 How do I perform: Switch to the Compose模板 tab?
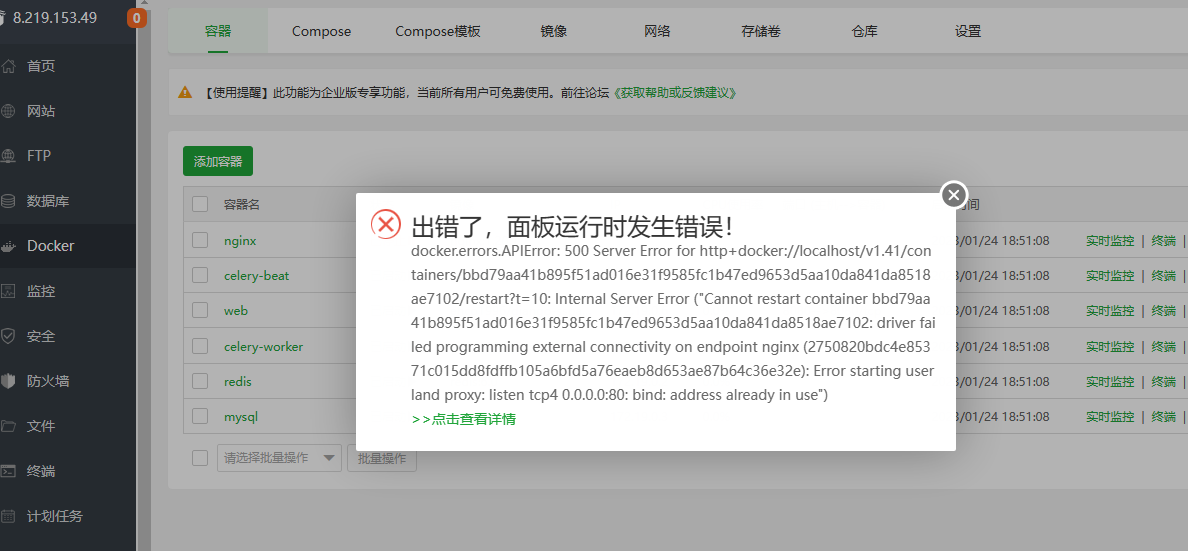pos(438,31)
